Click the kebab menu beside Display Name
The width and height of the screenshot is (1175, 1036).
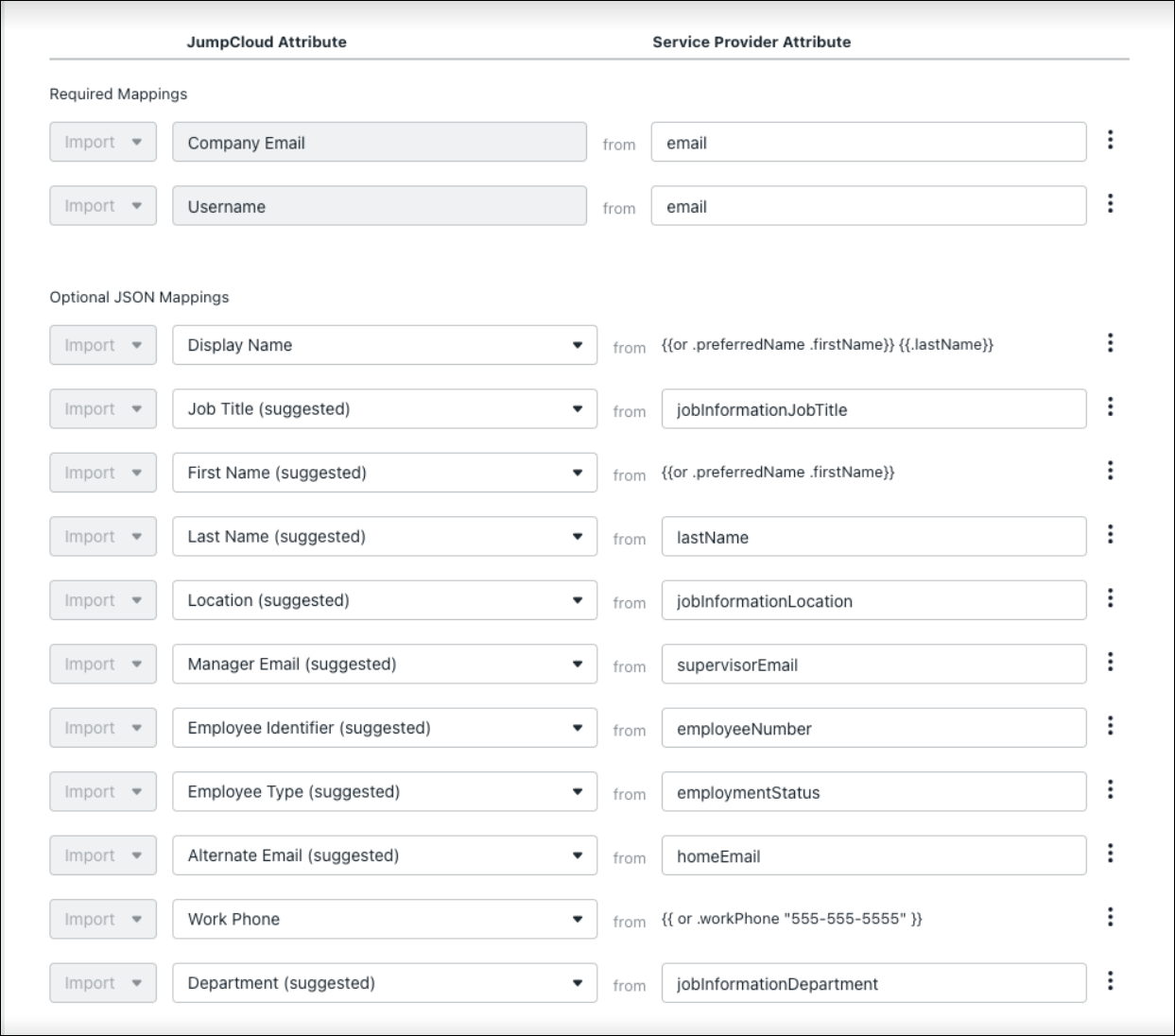coord(1110,343)
